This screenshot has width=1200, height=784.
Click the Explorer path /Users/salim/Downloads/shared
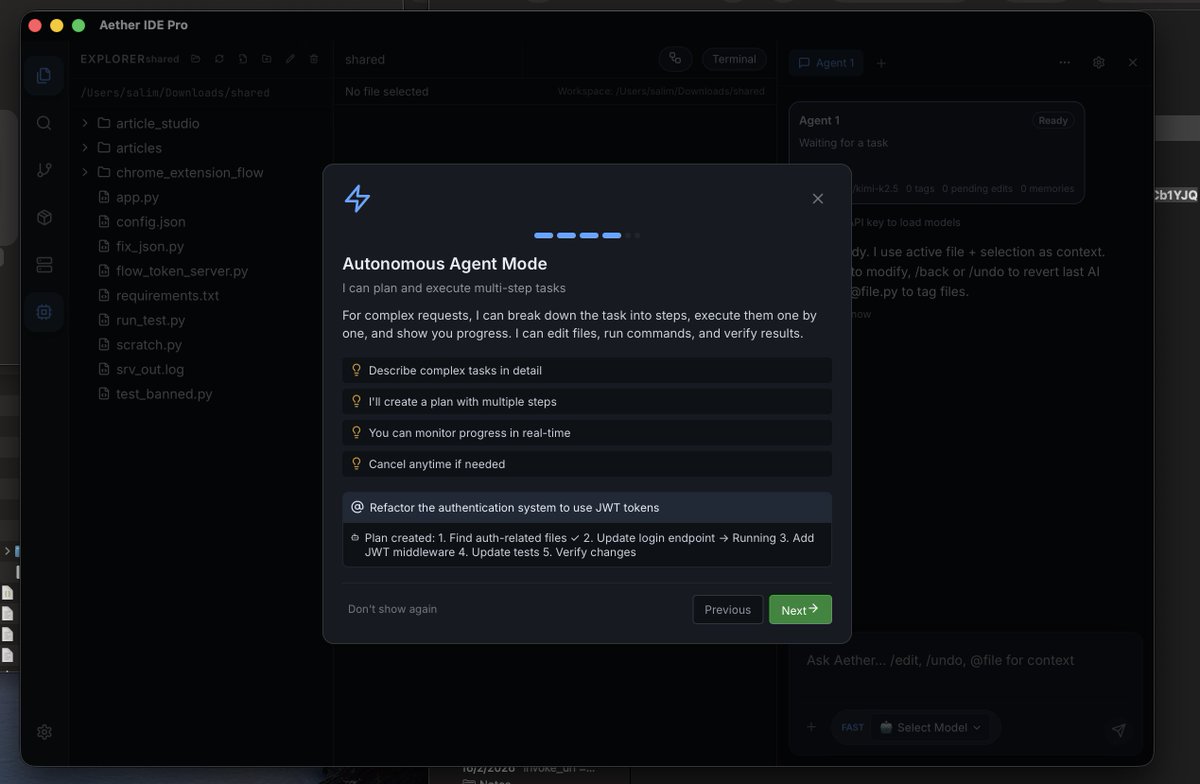tap(175, 93)
